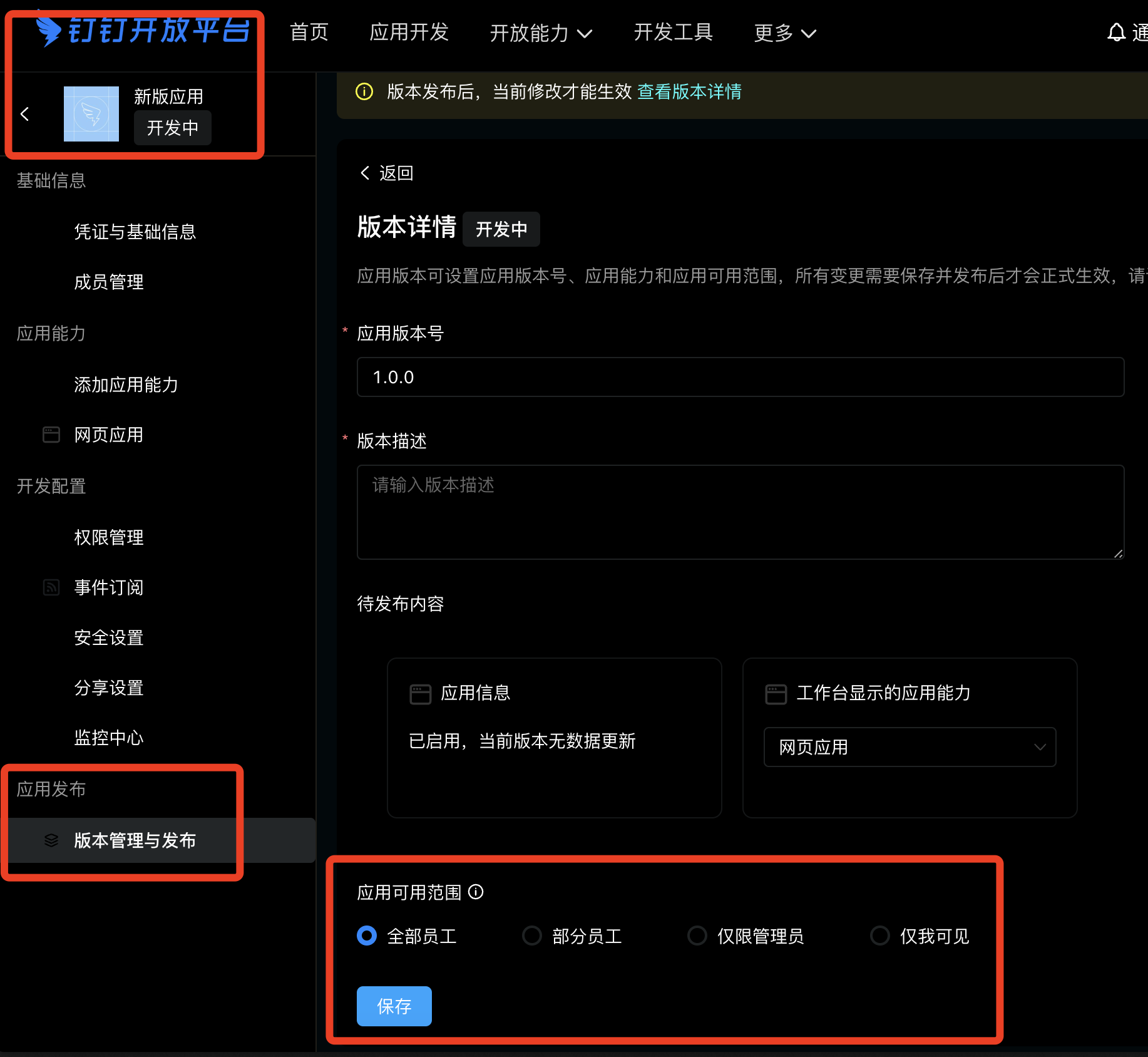
Task: Click the info icon in the yellow notice bar
Action: (364, 91)
